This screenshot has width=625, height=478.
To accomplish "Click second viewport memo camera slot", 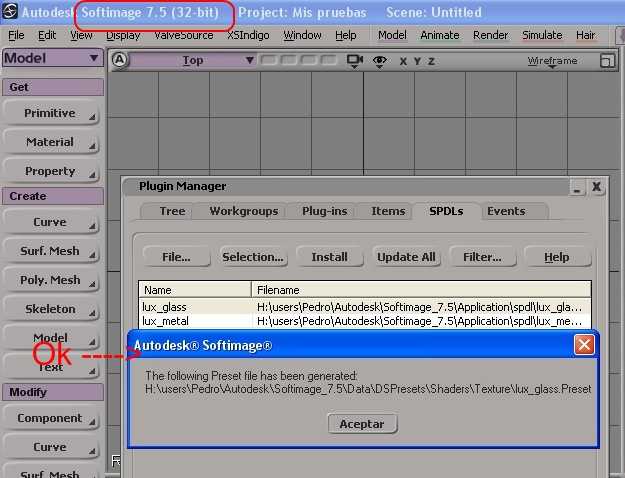I will coord(289,60).
